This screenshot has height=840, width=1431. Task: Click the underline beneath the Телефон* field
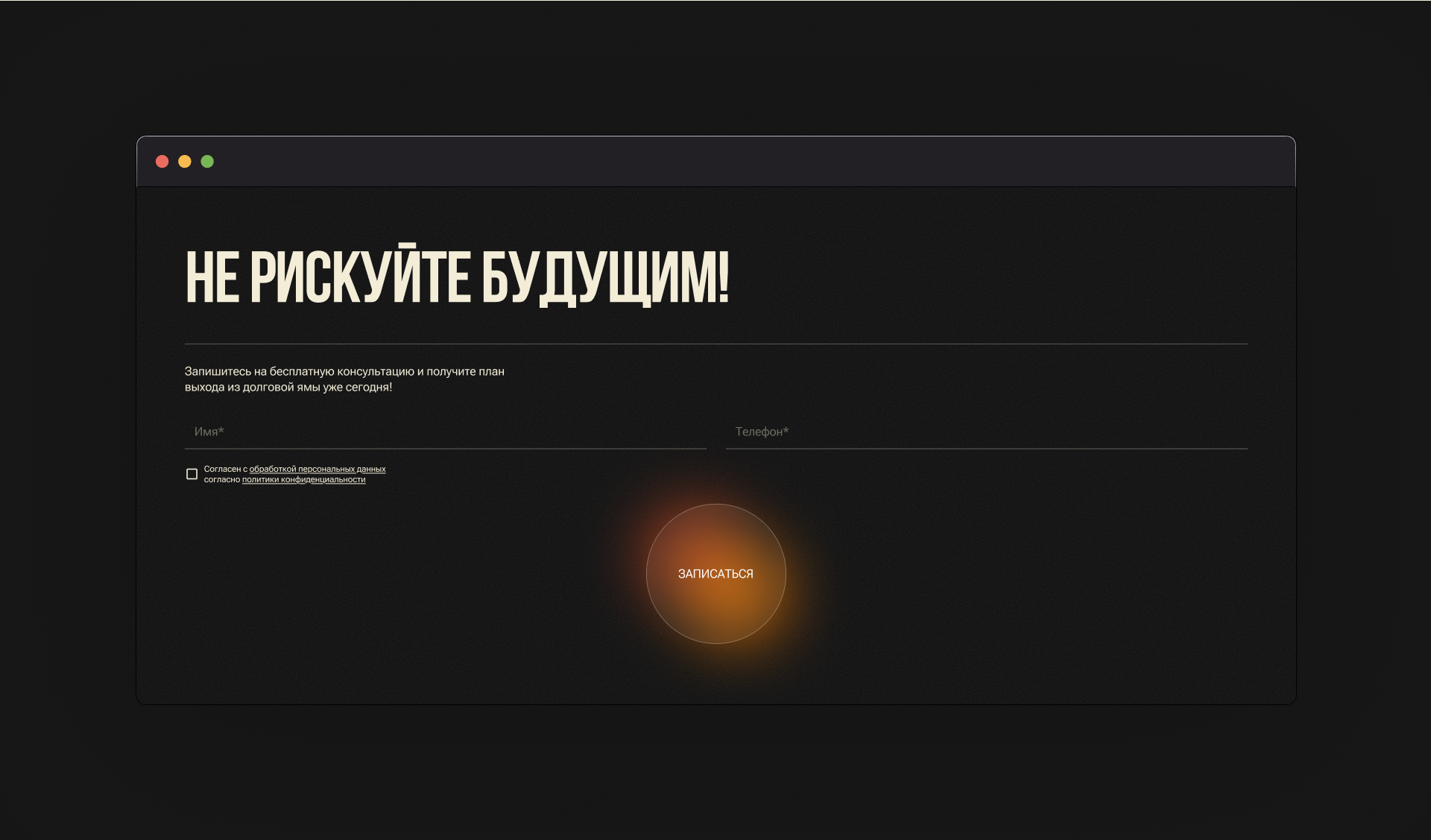click(985, 449)
